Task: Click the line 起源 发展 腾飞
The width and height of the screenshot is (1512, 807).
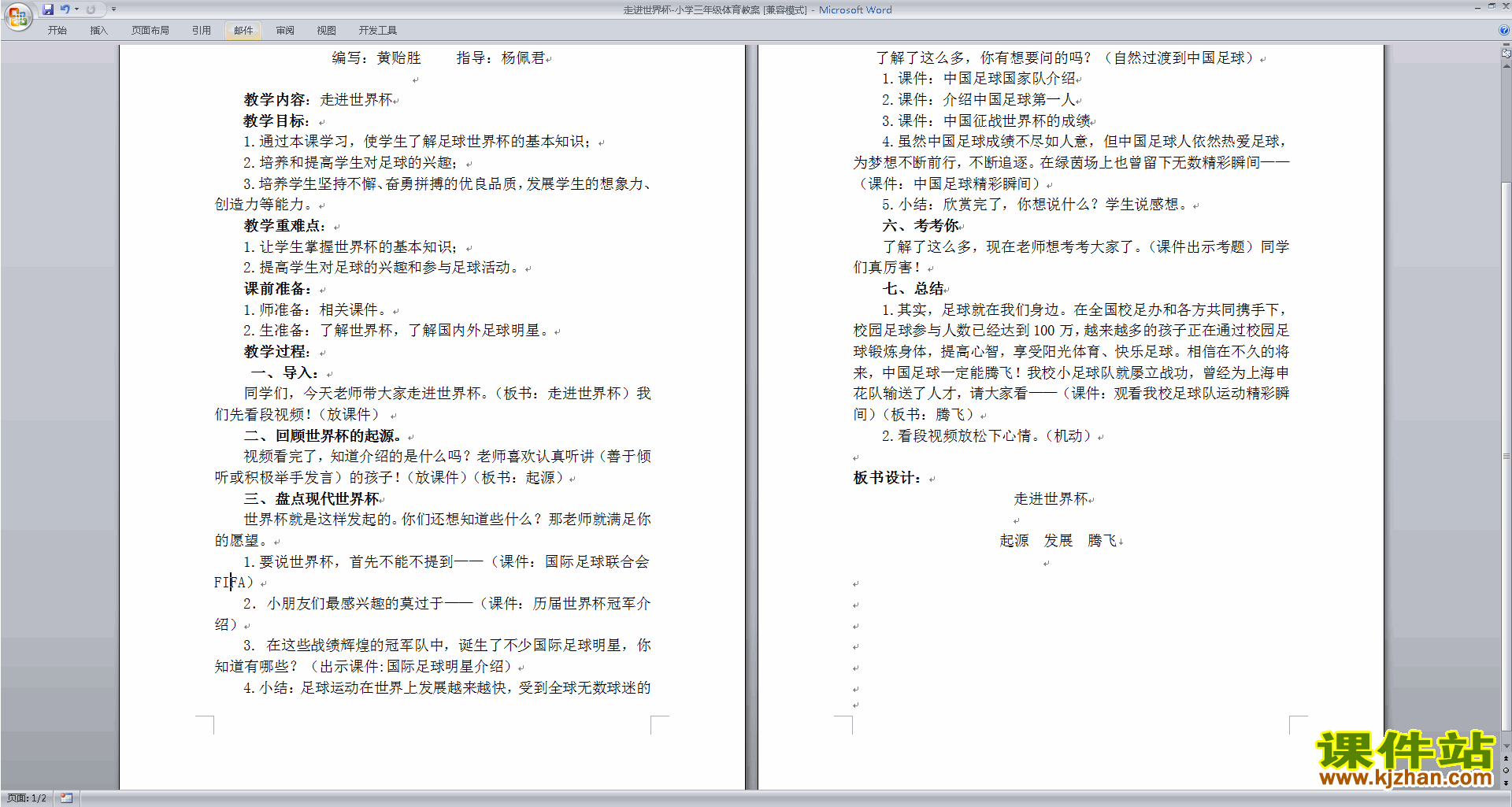Action: [x=1058, y=541]
